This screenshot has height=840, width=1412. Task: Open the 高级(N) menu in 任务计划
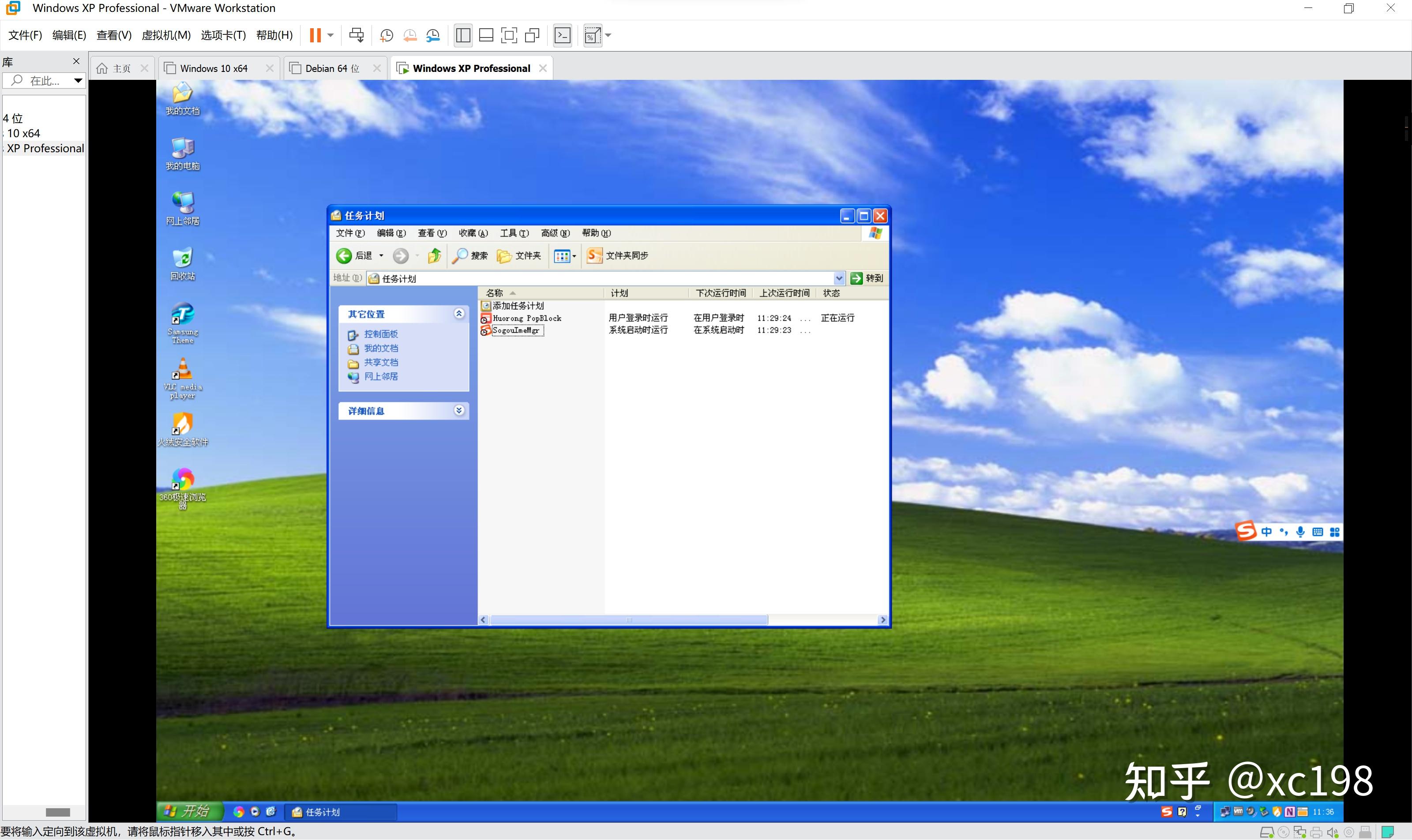coord(555,233)
